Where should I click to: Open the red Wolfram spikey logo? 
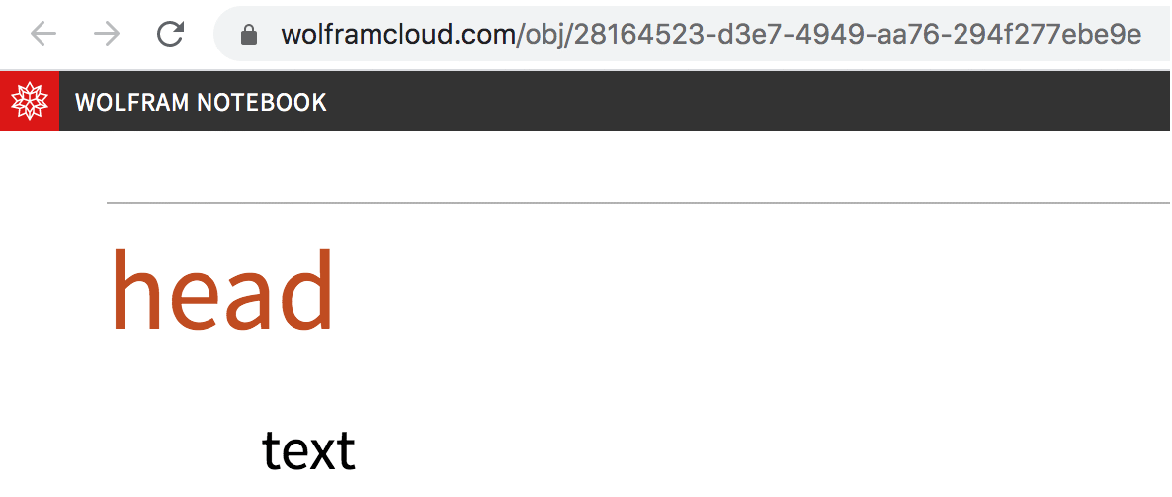(x=29, y=102)
